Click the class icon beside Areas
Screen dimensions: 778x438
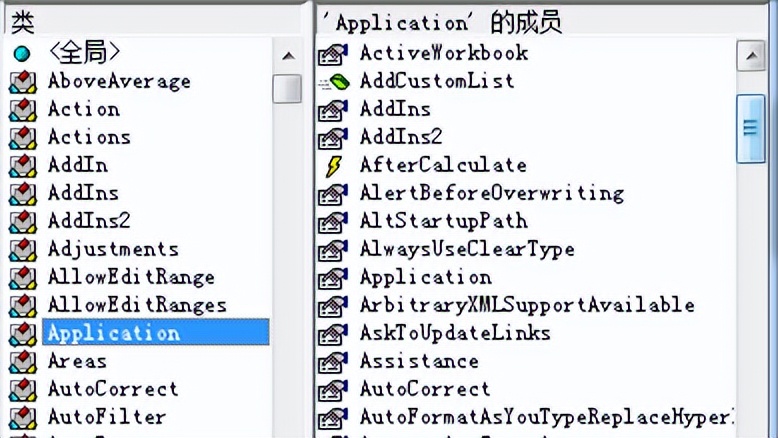23,362
